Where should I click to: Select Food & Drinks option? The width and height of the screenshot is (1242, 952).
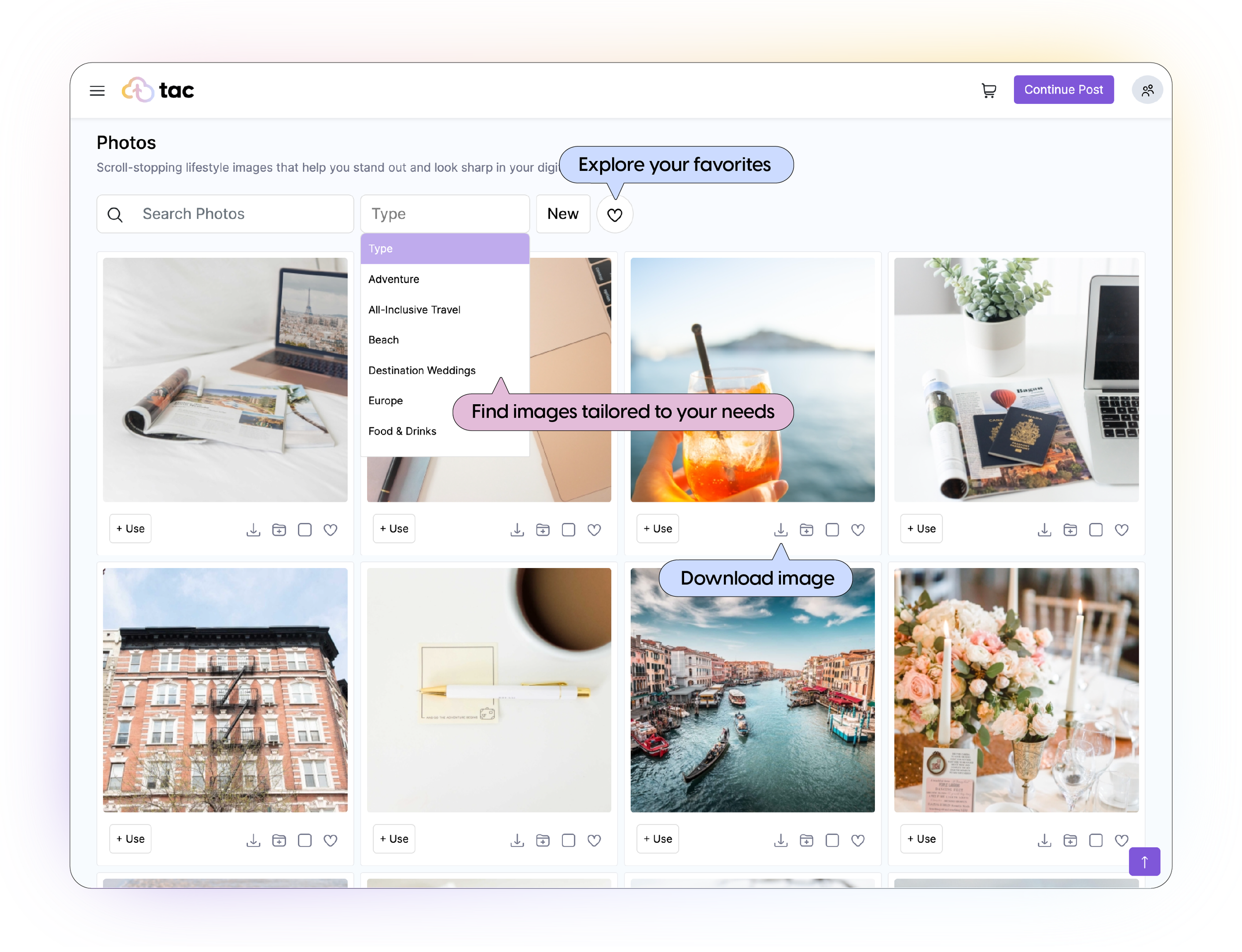click(402, 431)
